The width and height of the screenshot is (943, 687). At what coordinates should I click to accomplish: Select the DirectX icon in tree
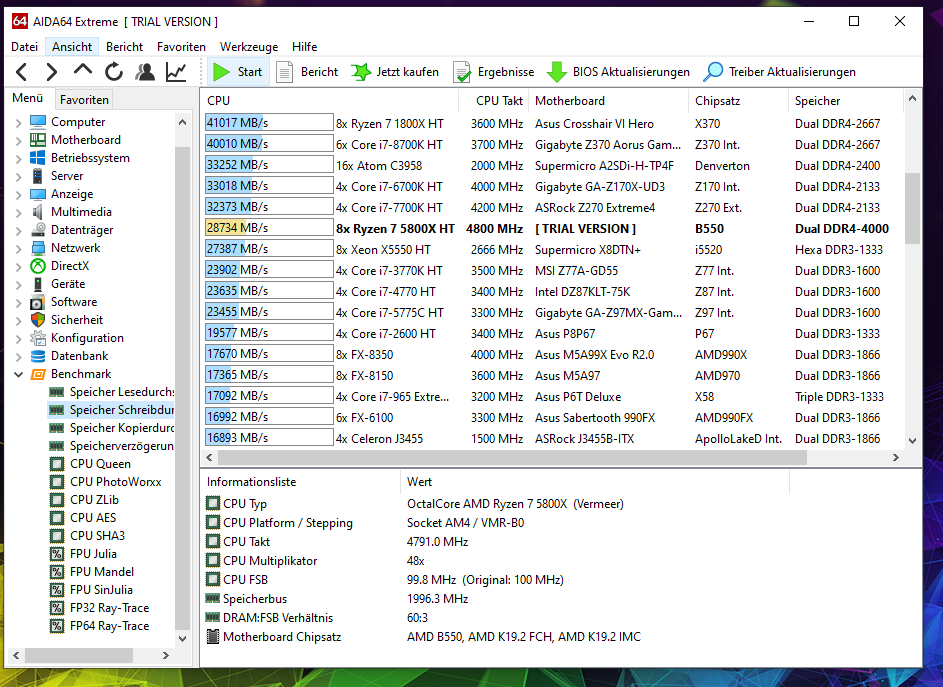(38, 266)
